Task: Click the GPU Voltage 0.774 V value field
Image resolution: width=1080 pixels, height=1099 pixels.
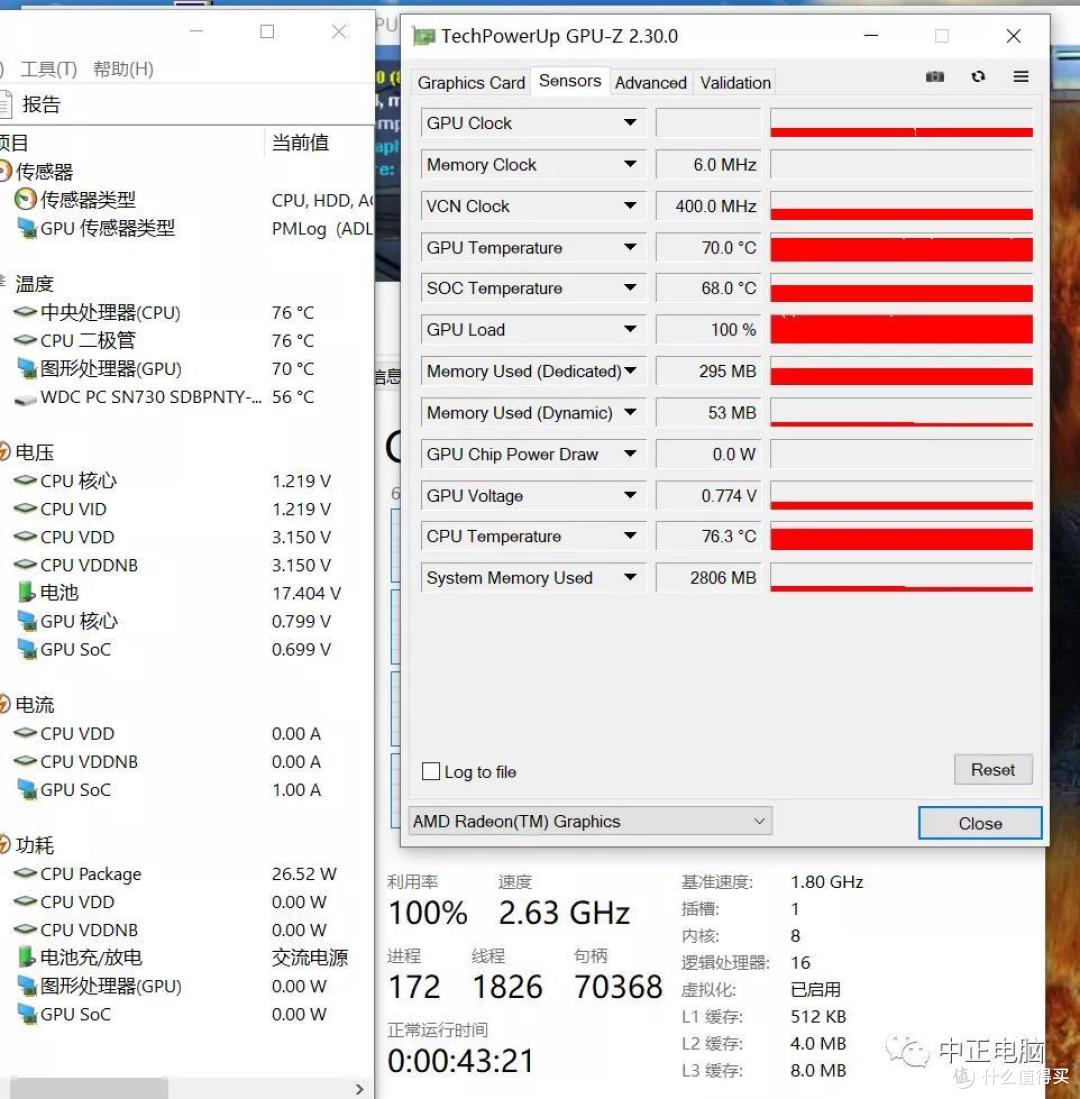Action: click(x=709, y=496)
